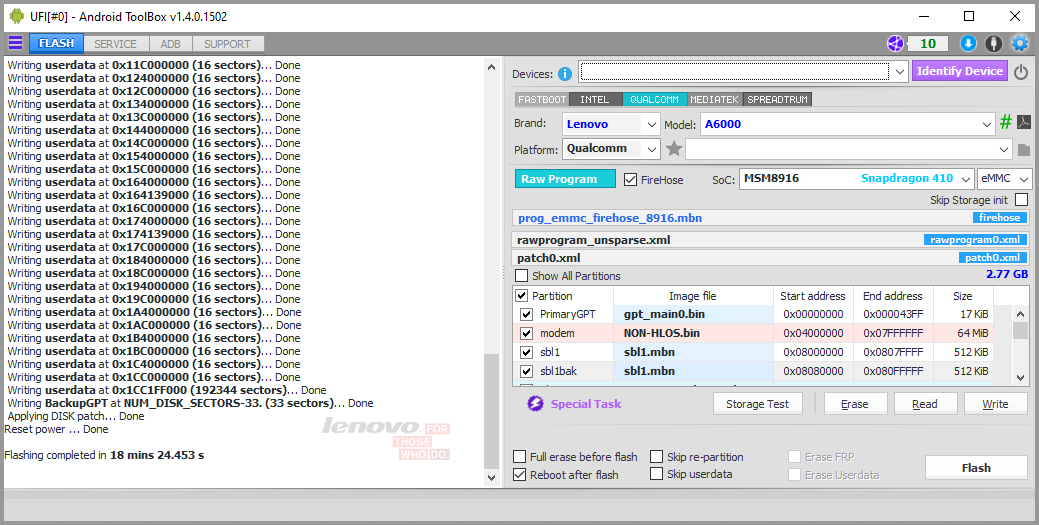
Task: Click the log panel vertical scrollbar
Action: click(491, 272)
